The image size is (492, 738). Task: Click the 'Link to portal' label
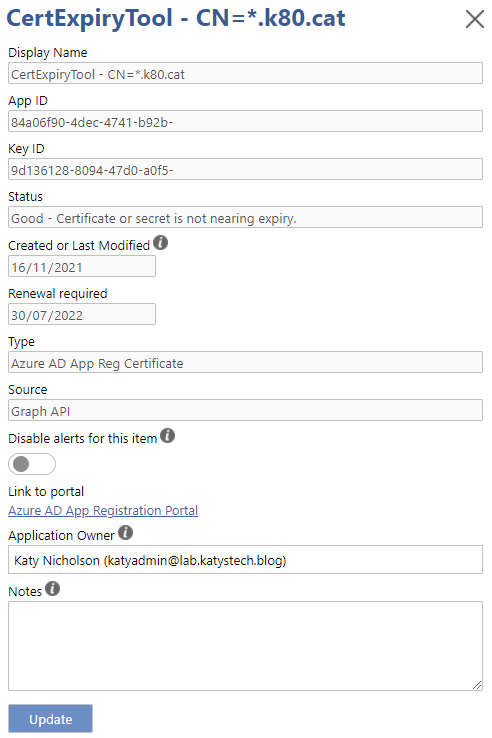[x=46, y=491]
